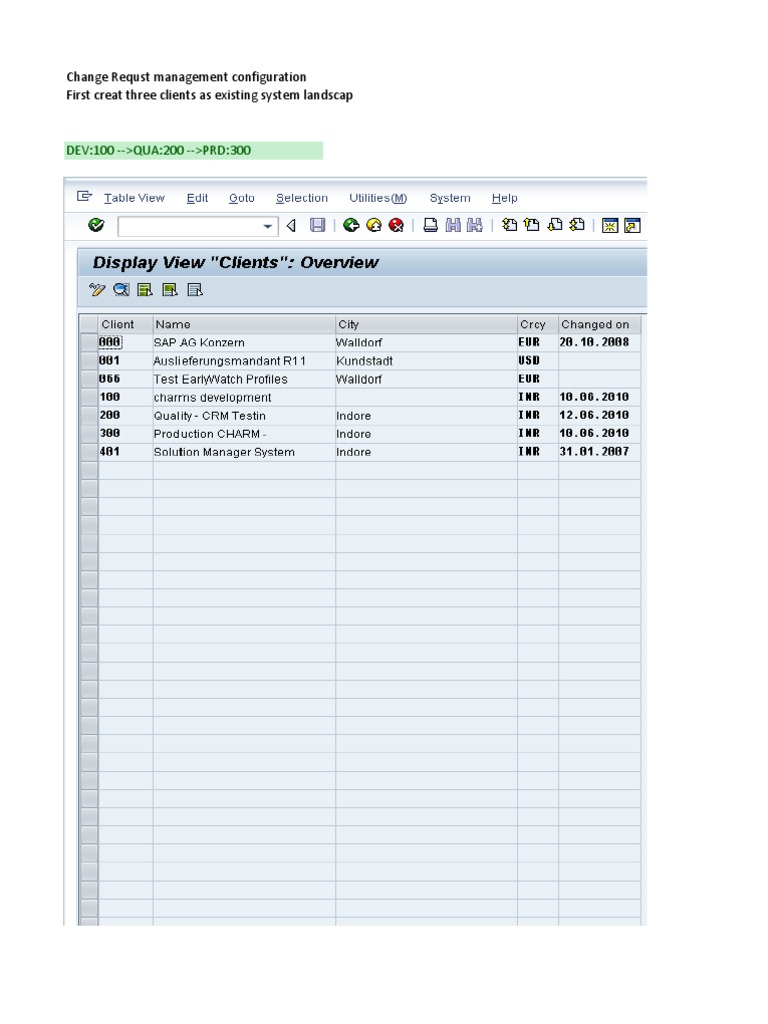Click the Deselect All table icon
768x1024 pixels.
click(x=195, y=289)
